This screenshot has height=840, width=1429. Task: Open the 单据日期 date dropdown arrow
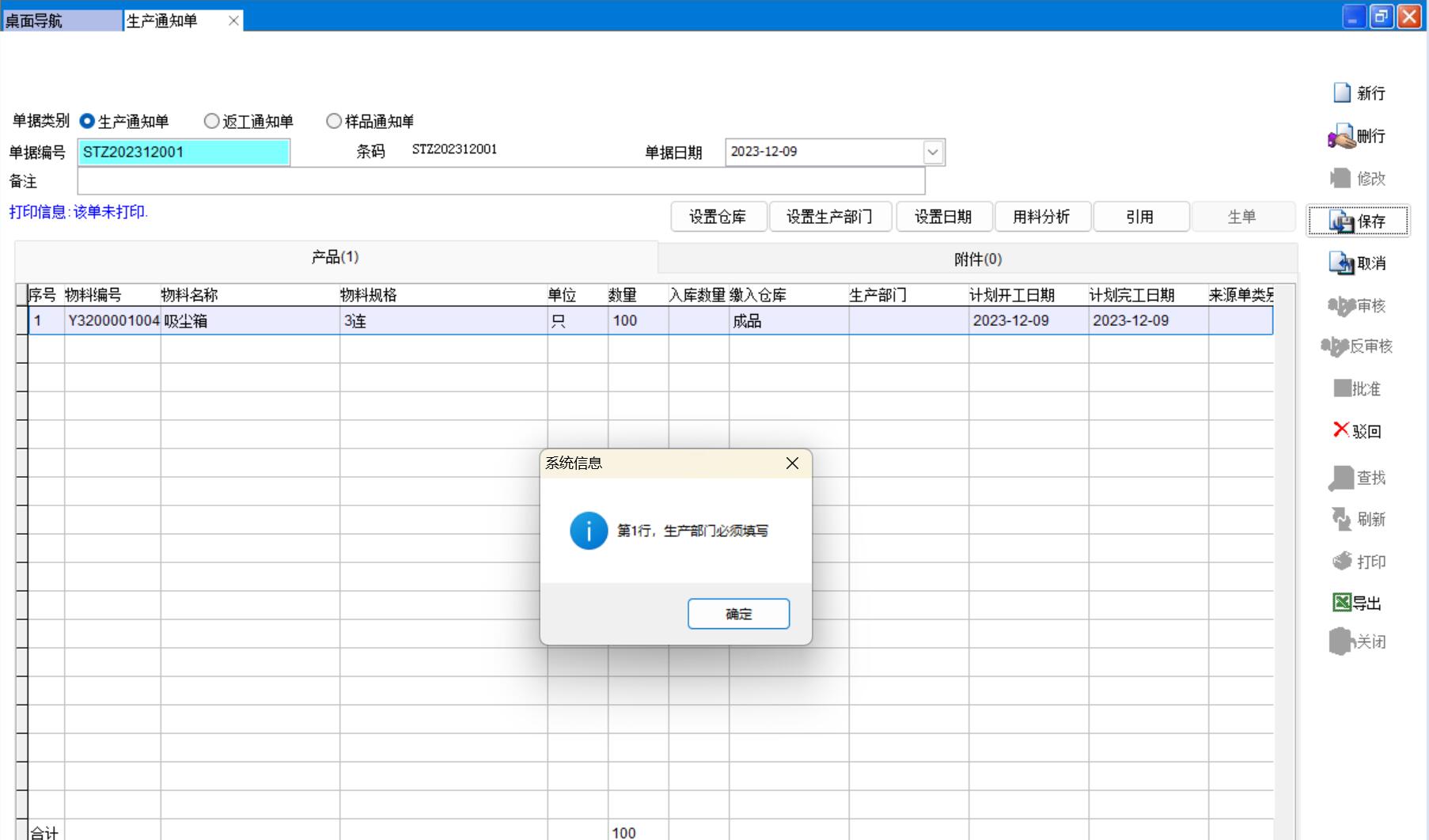[x=933, y=152]
